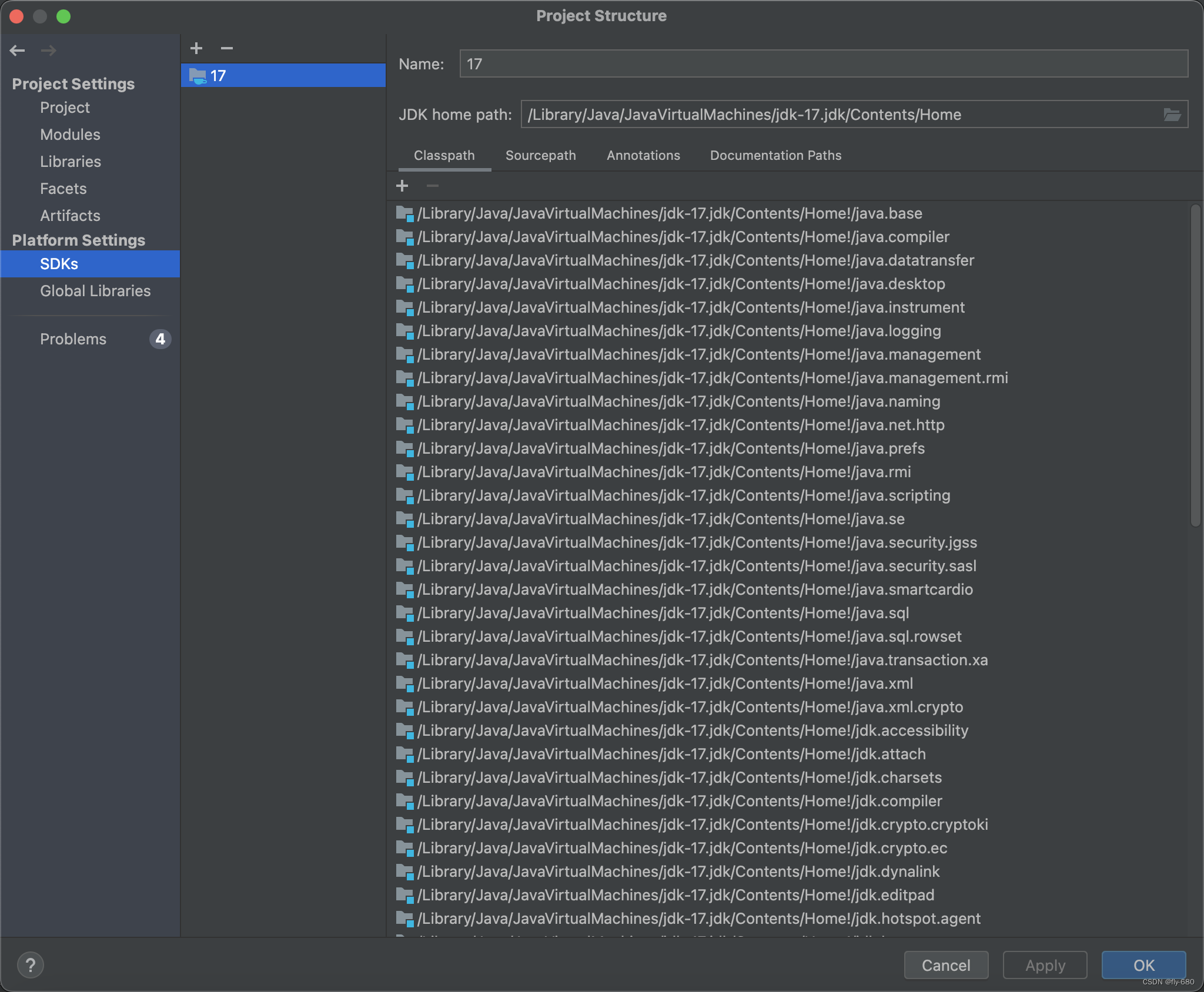Click the folder icon of the java.se entry
1204x992 pixels.
(405, 519)
